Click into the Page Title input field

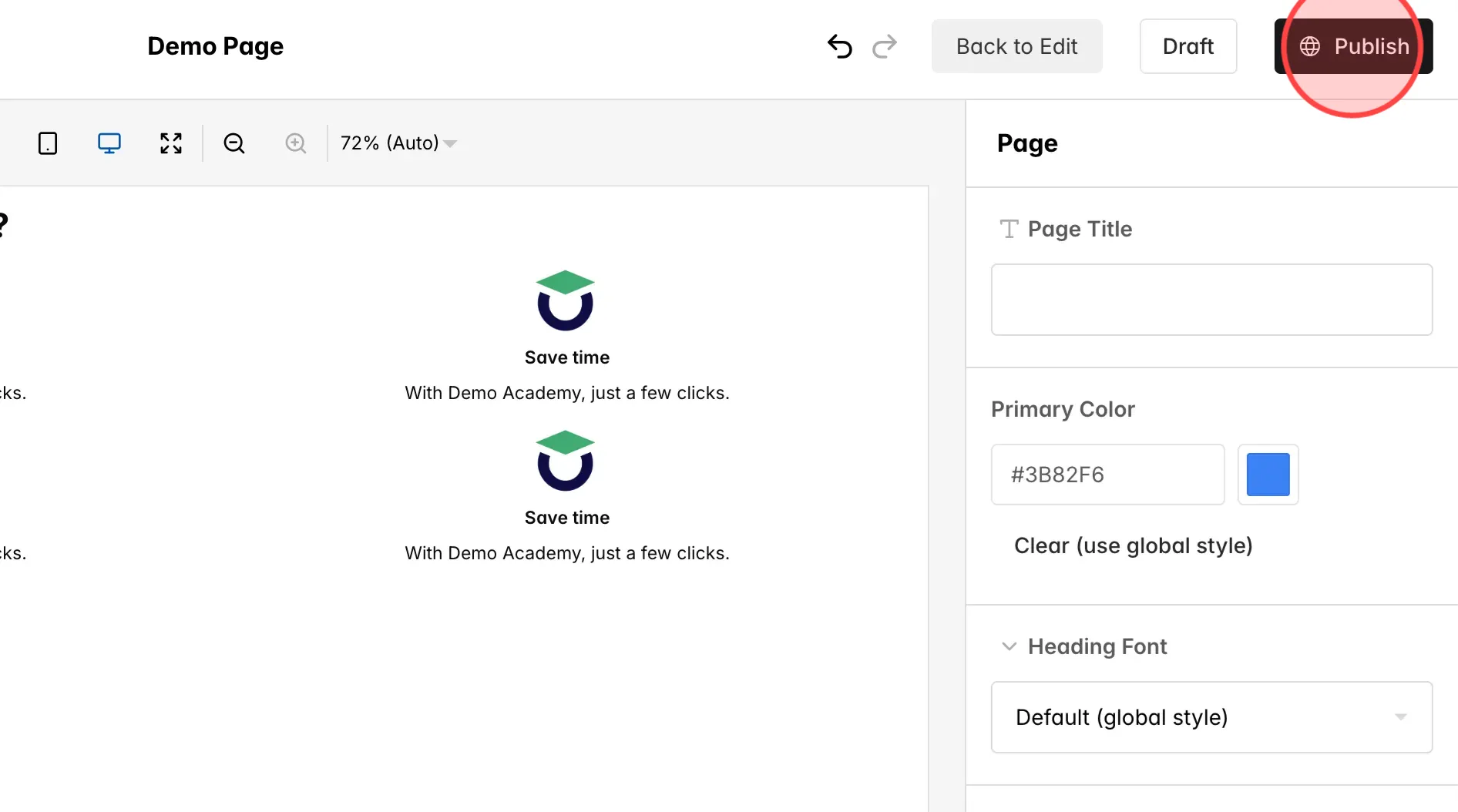click(x=1211, y=300)
